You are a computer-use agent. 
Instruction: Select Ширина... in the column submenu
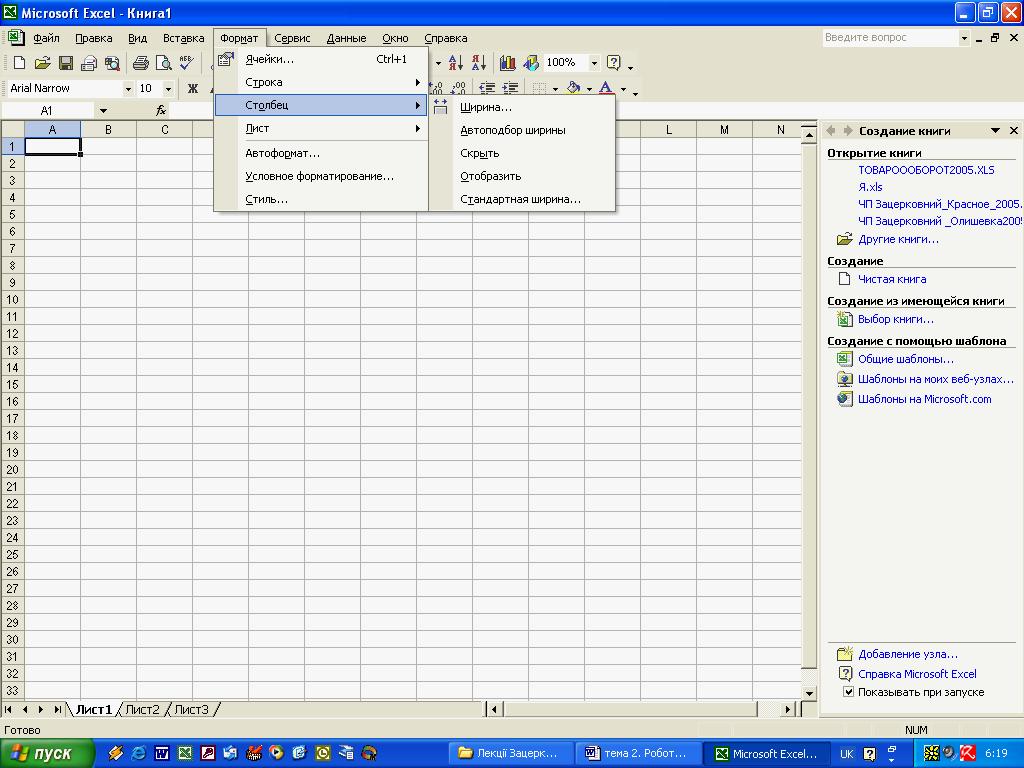click(x=522, y=107)
